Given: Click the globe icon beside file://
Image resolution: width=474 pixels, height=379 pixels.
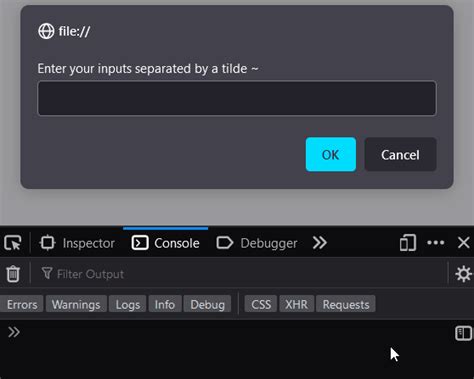Looking at the screenshot, I should point(46,31).
